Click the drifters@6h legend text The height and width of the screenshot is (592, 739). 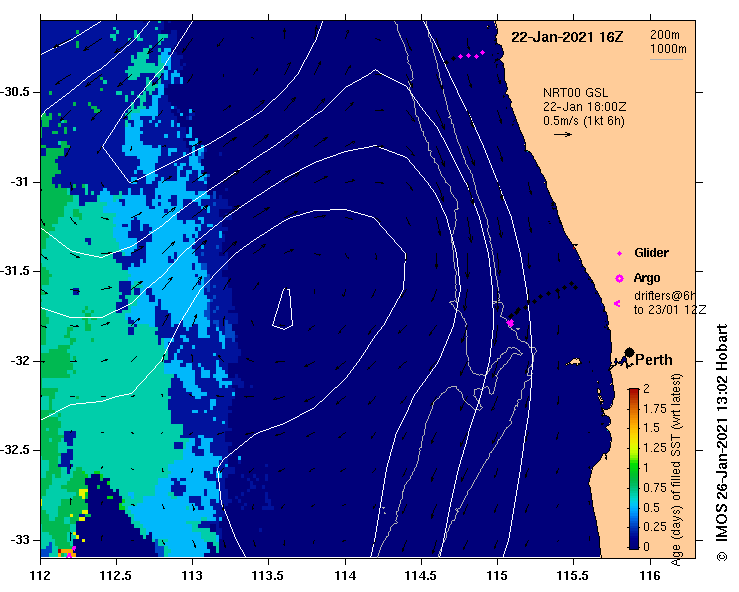(665, 296)
